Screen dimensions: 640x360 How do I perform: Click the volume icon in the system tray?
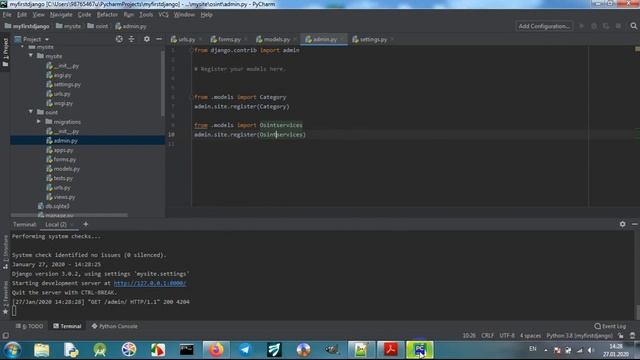(x=590, y=350)
